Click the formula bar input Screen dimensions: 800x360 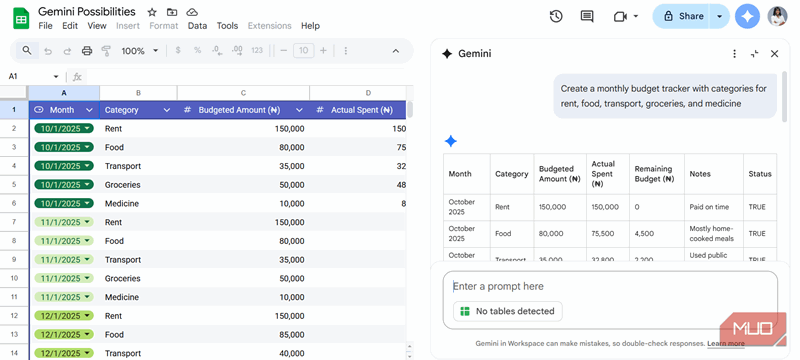245,76
